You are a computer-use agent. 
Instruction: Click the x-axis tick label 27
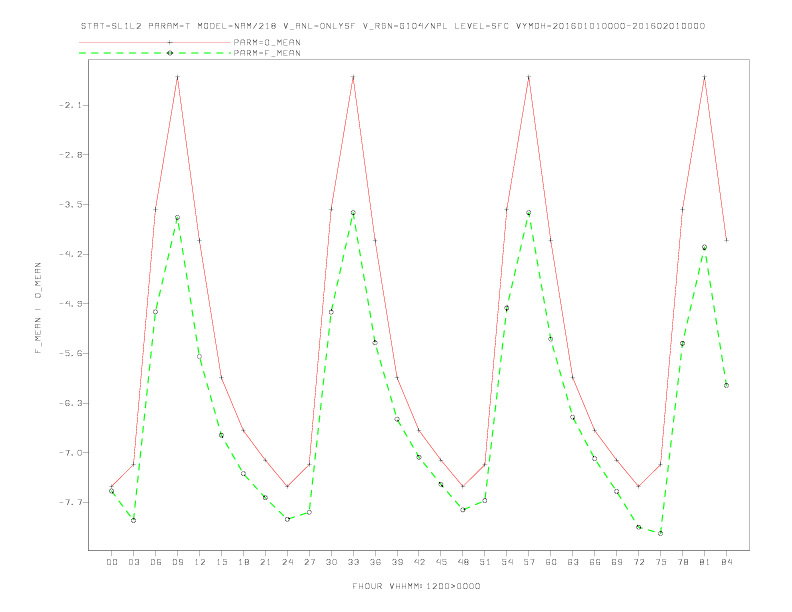309,562
